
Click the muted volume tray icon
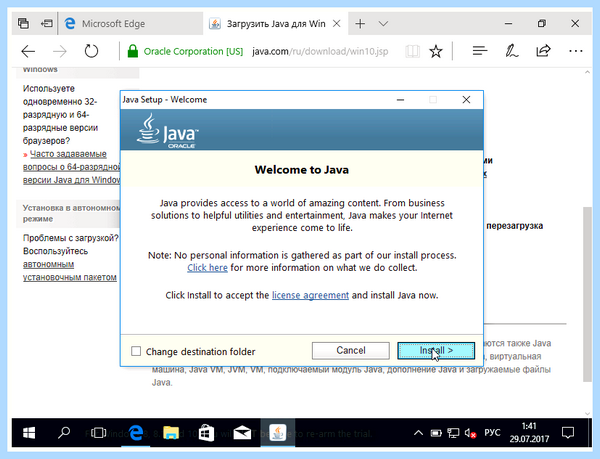pyautogui.click(x=470, y=433)
